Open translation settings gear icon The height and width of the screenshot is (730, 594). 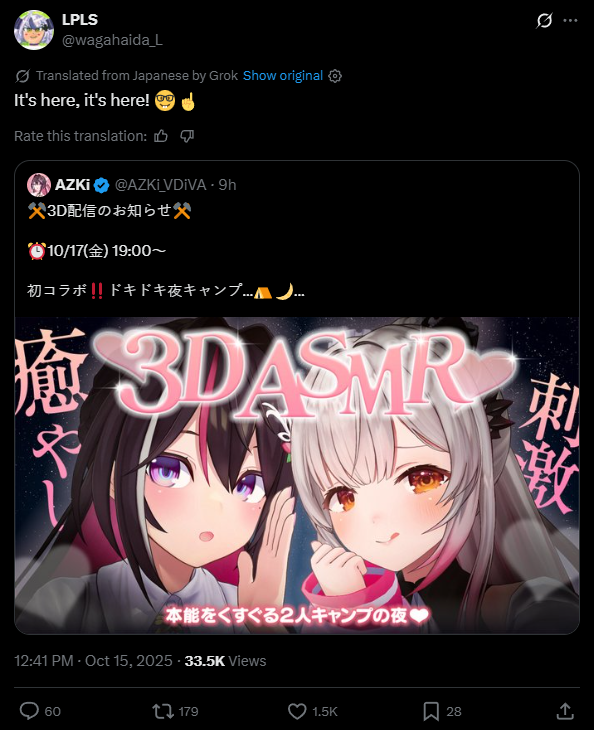335,76
